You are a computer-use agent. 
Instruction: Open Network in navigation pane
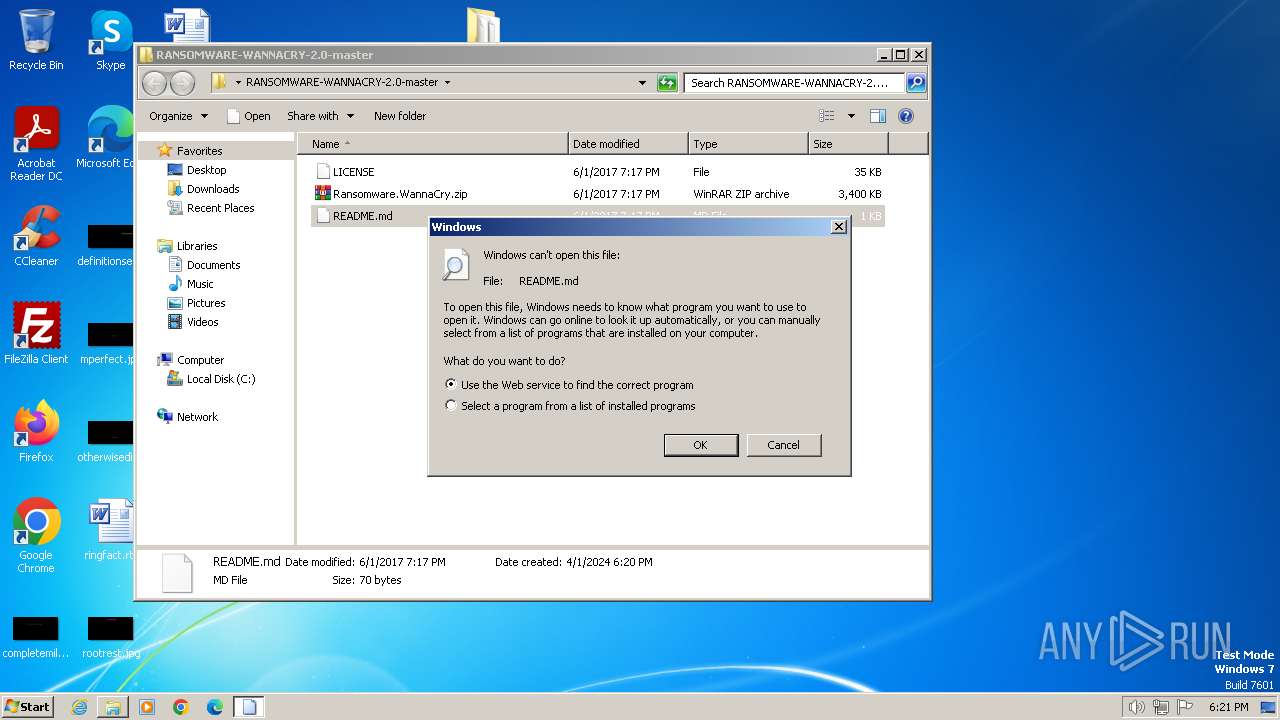pos(197,417)
